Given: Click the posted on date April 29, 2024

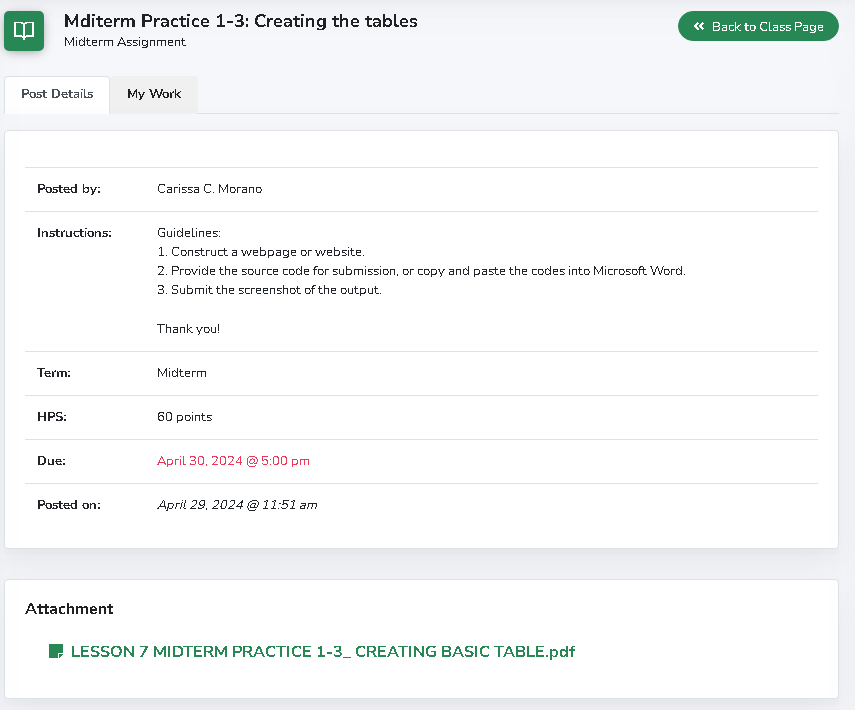Looking at the screenshot, I should pos(237,505).
